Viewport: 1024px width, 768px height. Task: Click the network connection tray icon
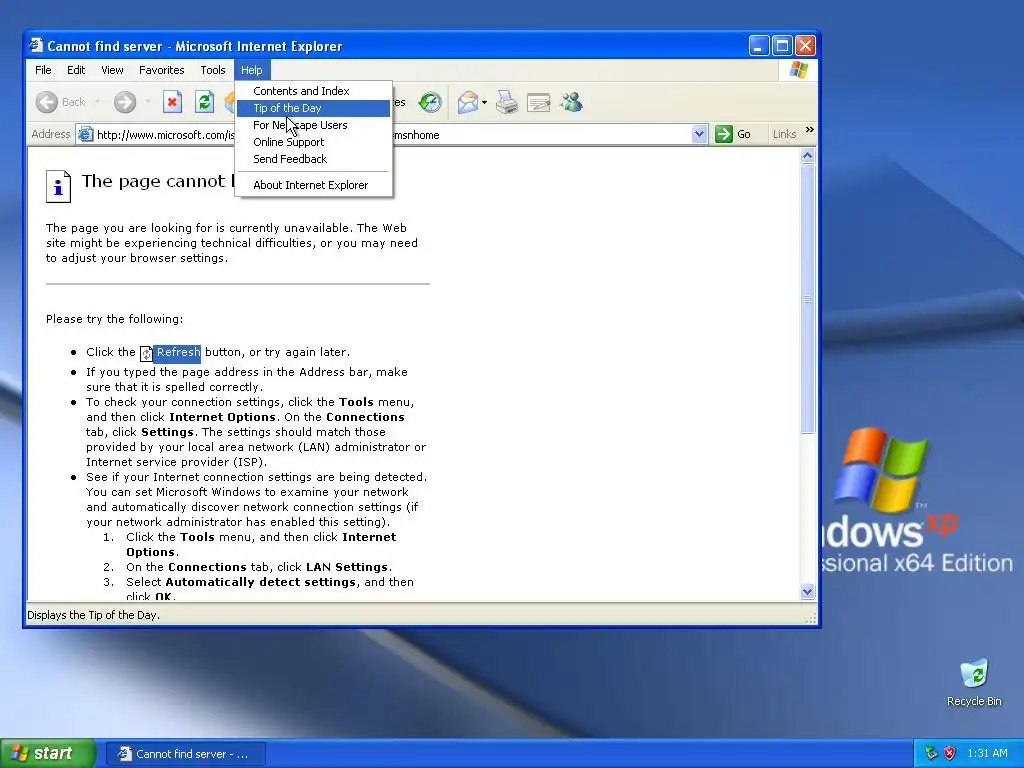click(931, 753)
